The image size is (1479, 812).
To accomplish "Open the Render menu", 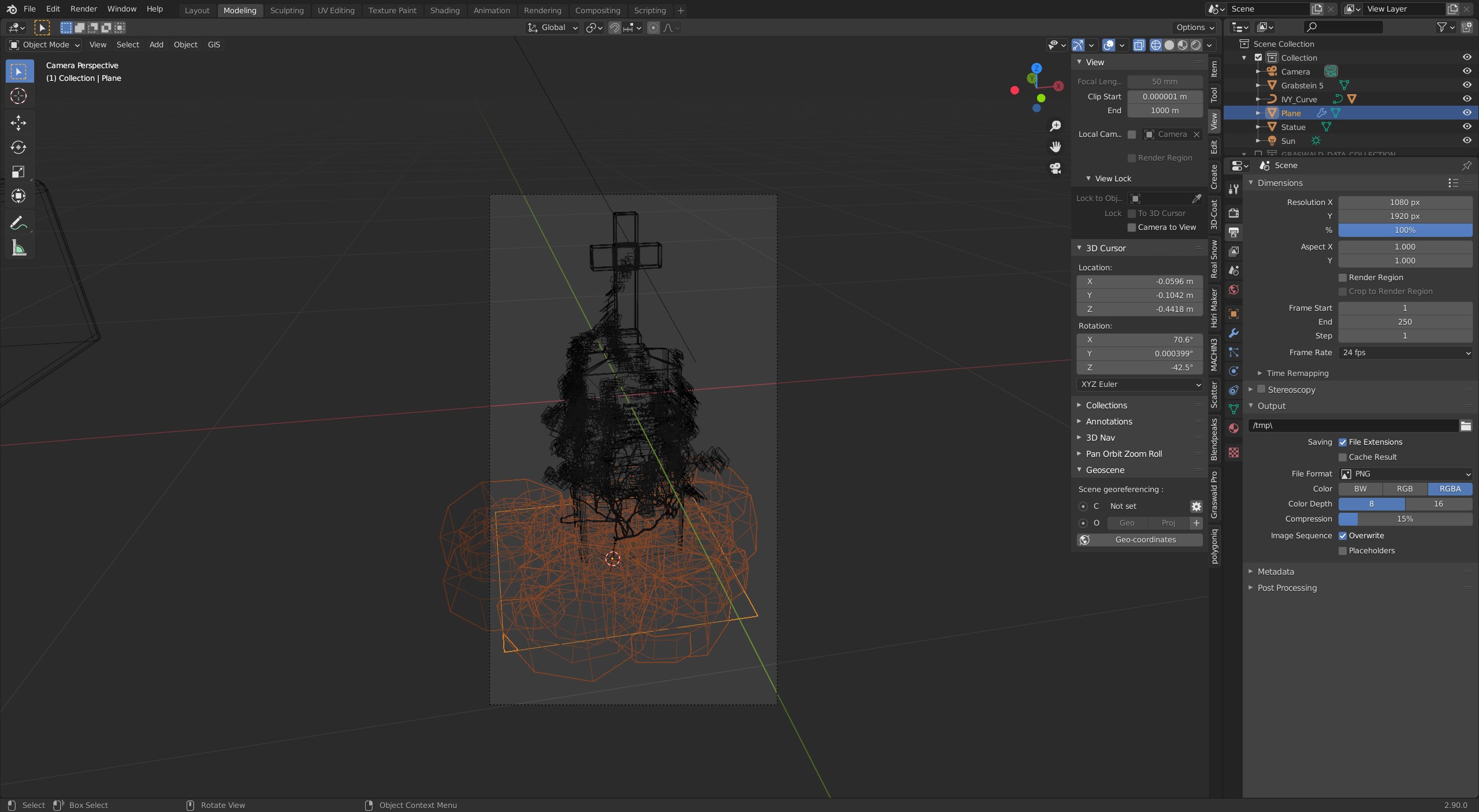I will [x=84, y=9].
